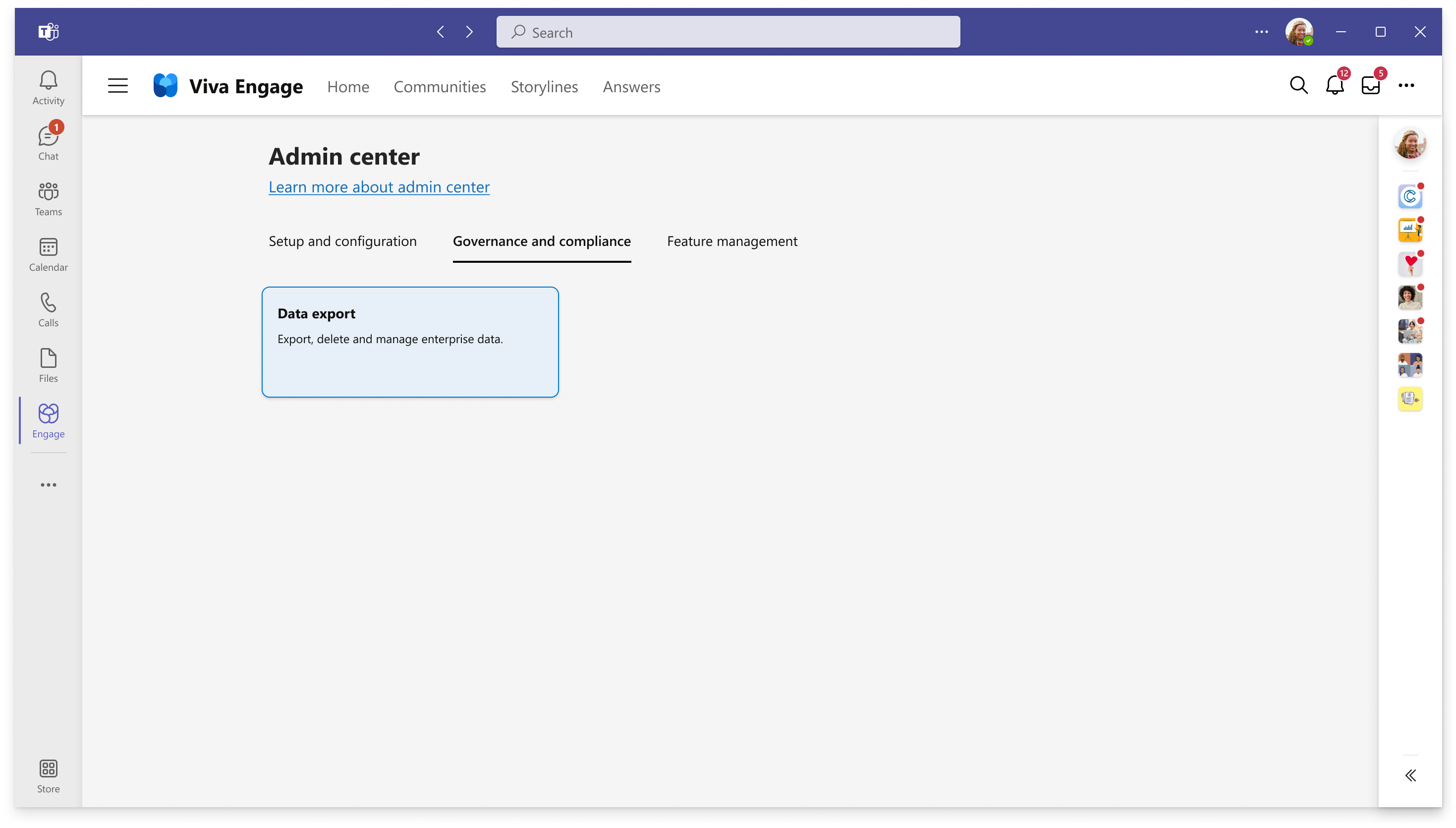Open the Data export card
The image size is (1456, 828).
[x=410, y=341]
